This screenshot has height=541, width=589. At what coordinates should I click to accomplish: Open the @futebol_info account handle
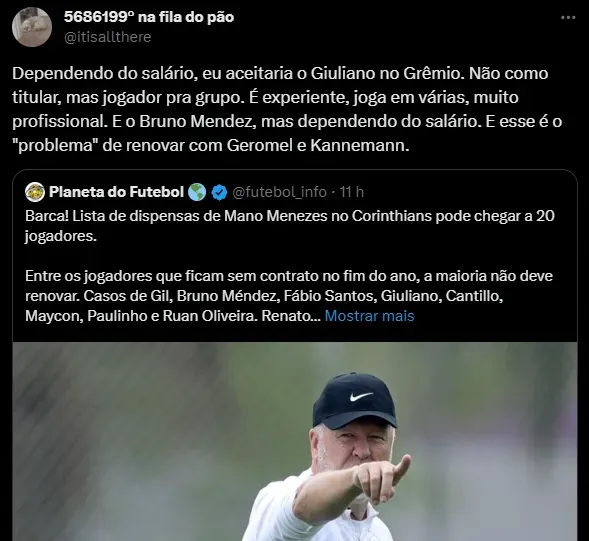(279, 192)
